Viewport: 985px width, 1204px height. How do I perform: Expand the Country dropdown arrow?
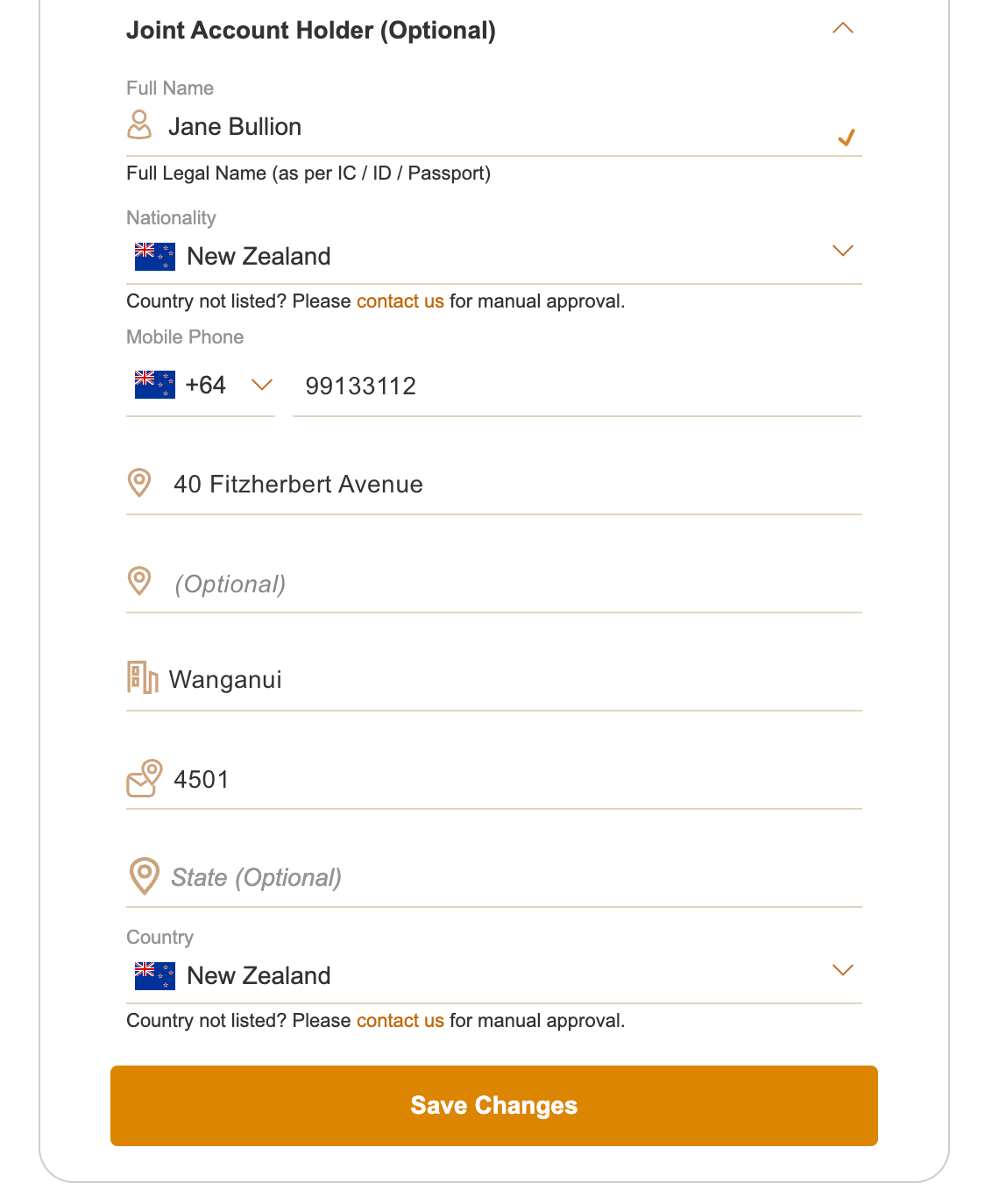(842, 970)
